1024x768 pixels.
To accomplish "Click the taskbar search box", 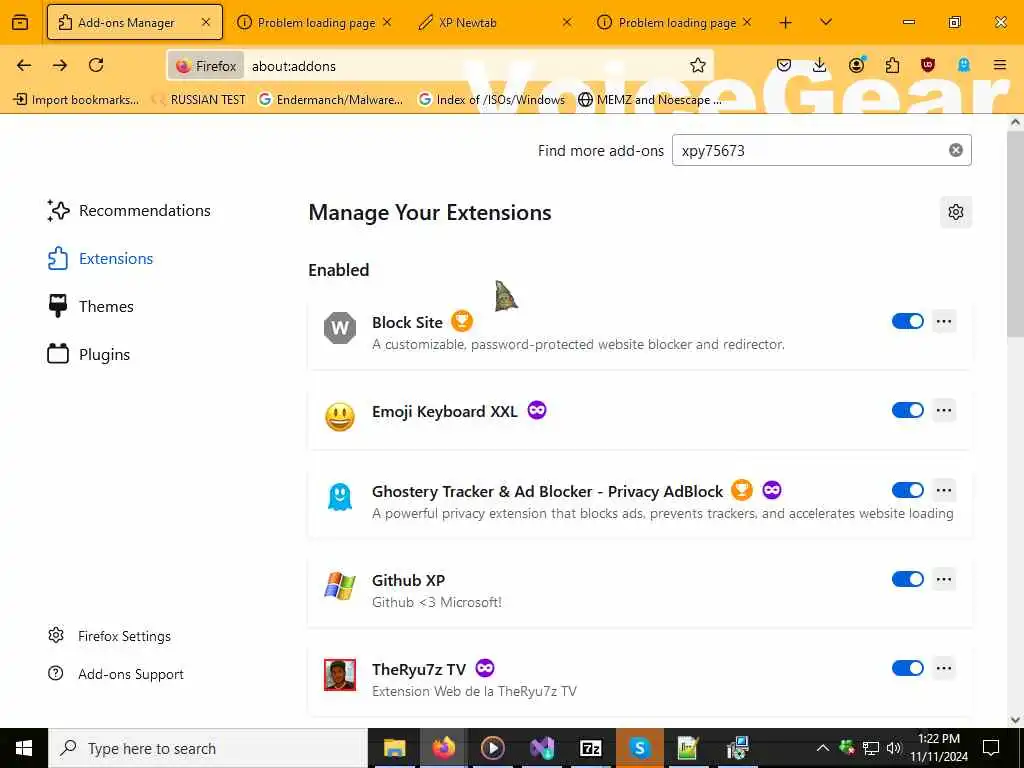I will (x=208, y=748).
